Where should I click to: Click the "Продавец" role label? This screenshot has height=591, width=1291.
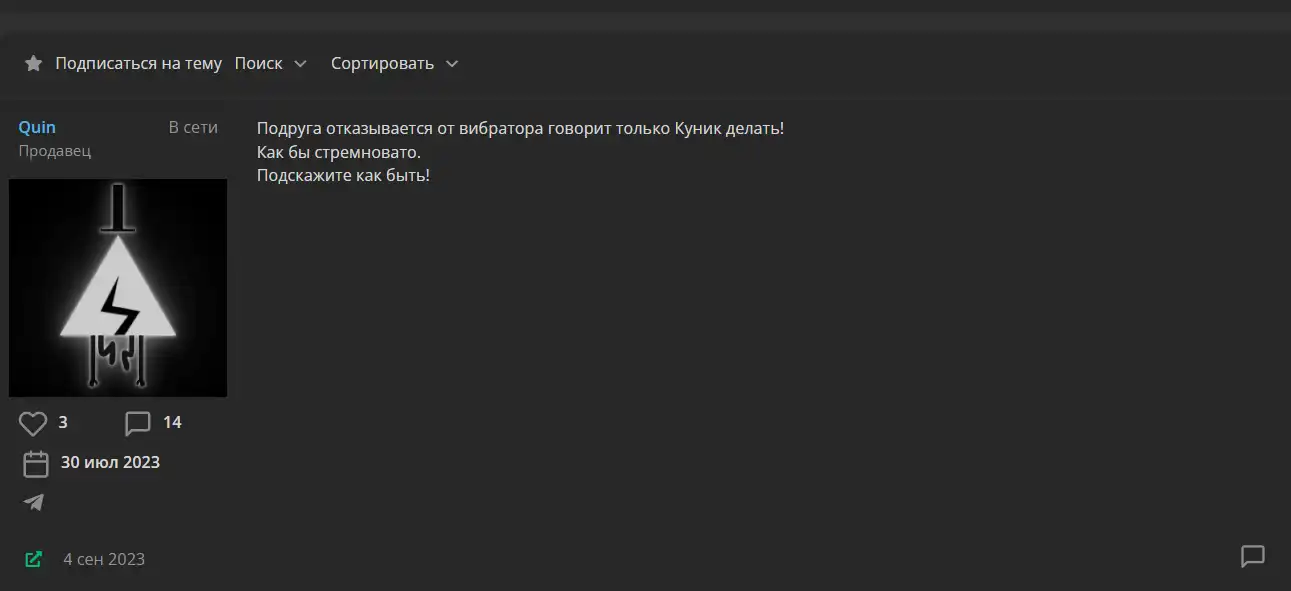55,151
